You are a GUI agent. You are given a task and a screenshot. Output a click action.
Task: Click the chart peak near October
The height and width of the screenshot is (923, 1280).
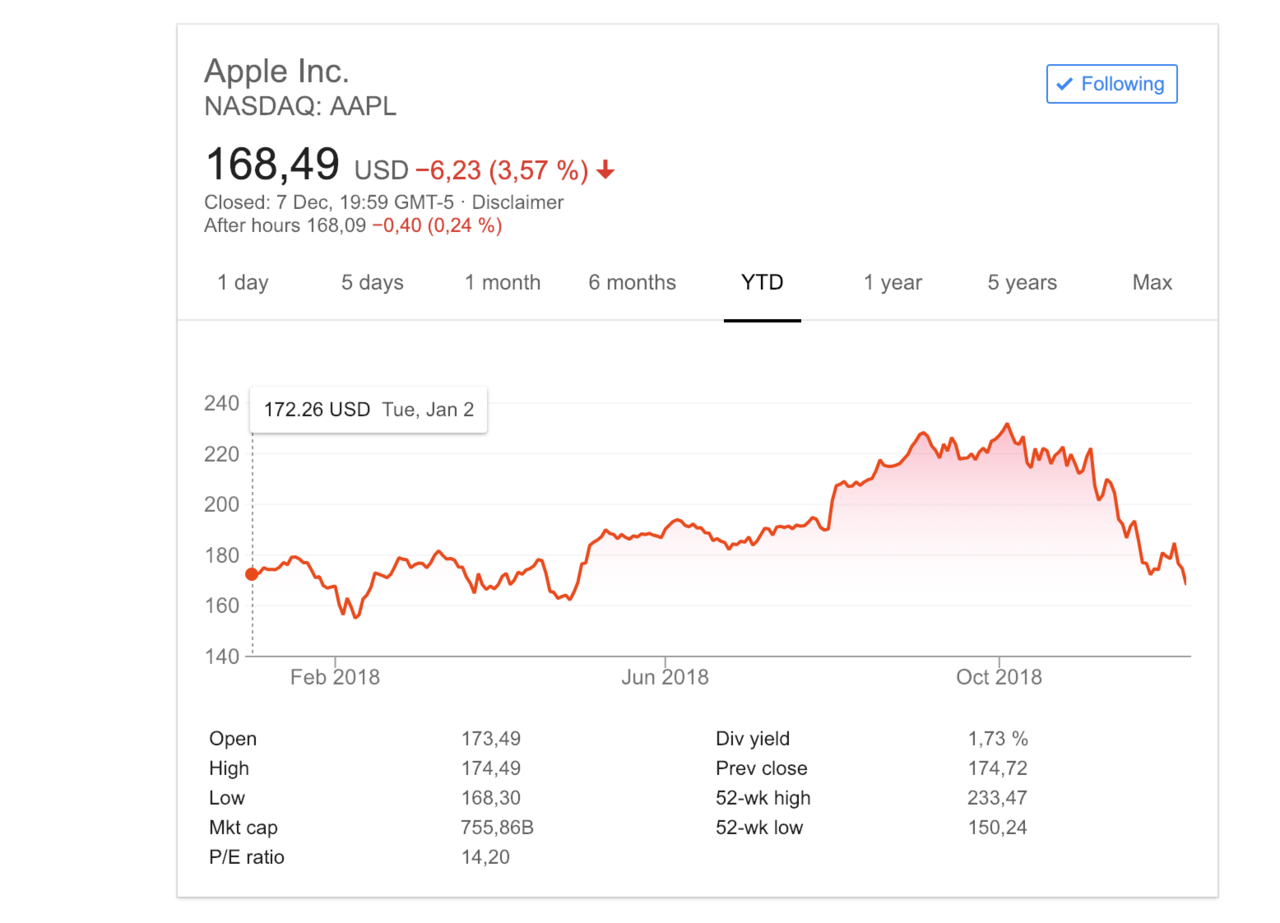click(x=1007, y=424)
